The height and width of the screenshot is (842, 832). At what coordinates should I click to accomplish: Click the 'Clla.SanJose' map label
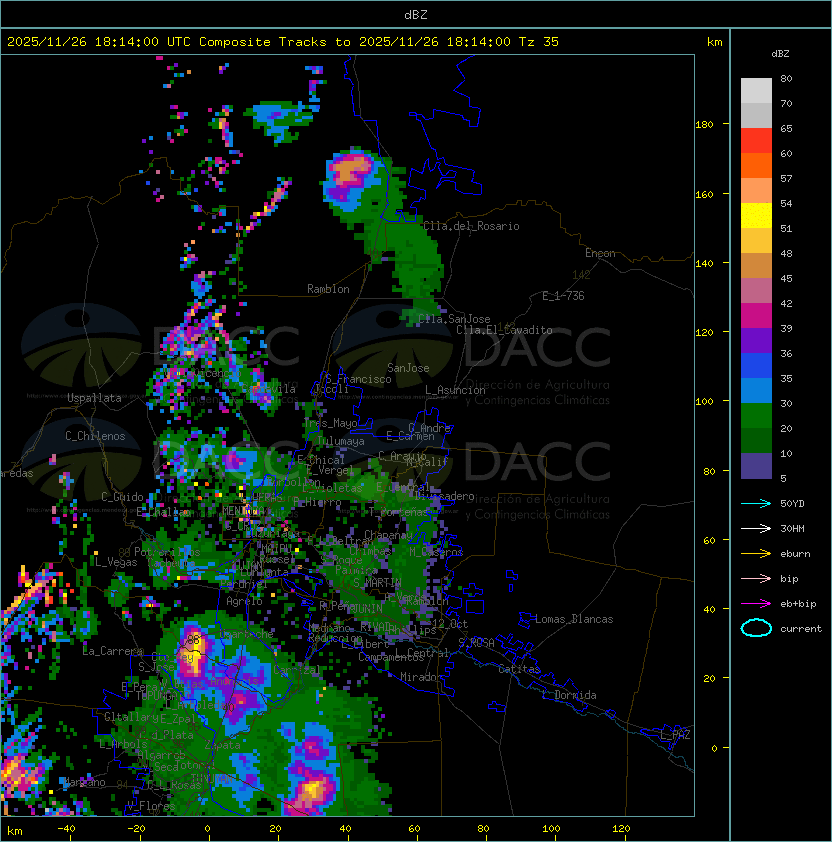pos(454,319)
